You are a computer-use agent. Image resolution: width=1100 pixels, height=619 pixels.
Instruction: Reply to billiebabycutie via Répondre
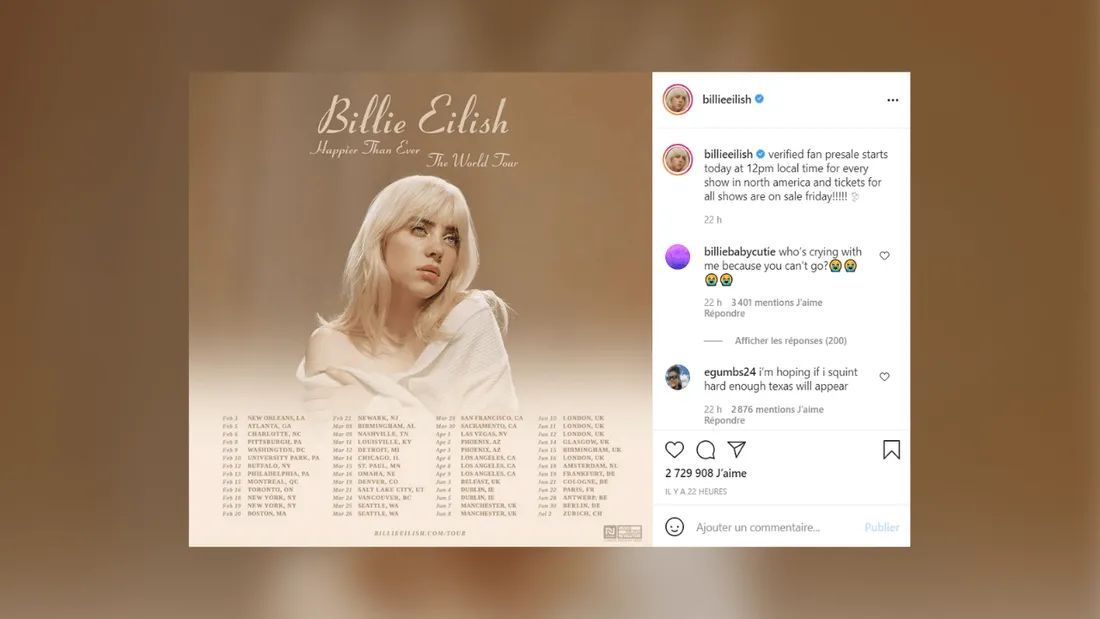pyautogui.click(x=724, y=314)
